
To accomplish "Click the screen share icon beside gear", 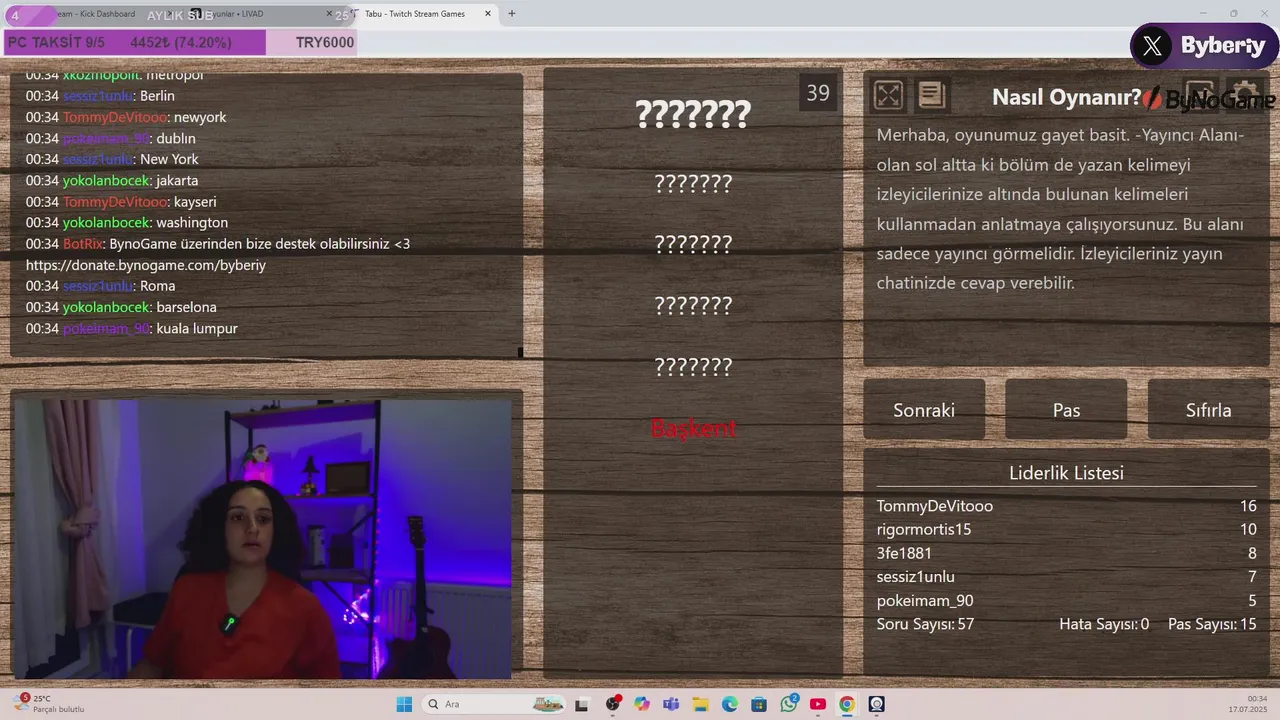I will (1199, 95).
